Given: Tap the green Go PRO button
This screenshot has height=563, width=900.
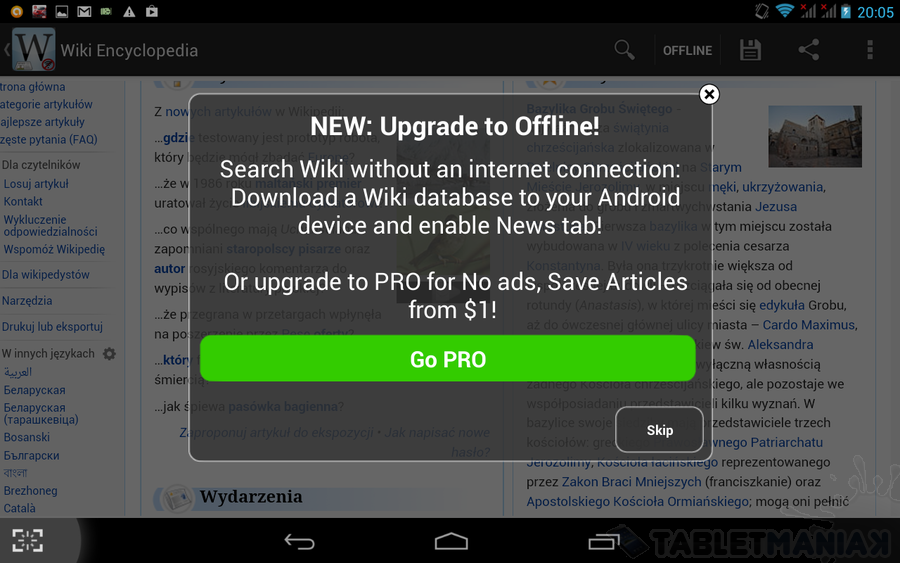Looking at the screenshot, I should point(448,359).
